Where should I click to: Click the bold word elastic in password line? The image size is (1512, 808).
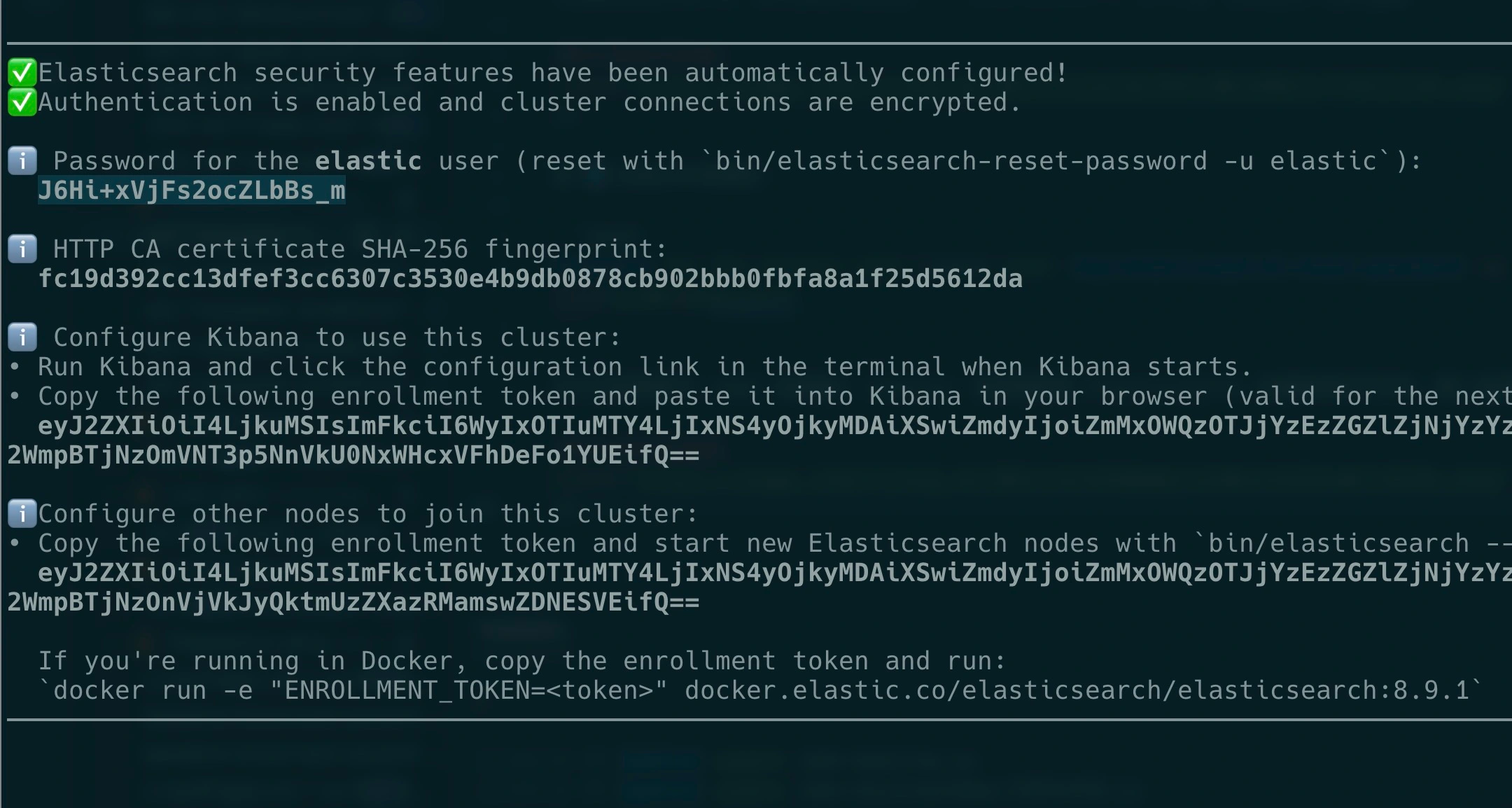(367, 161)
